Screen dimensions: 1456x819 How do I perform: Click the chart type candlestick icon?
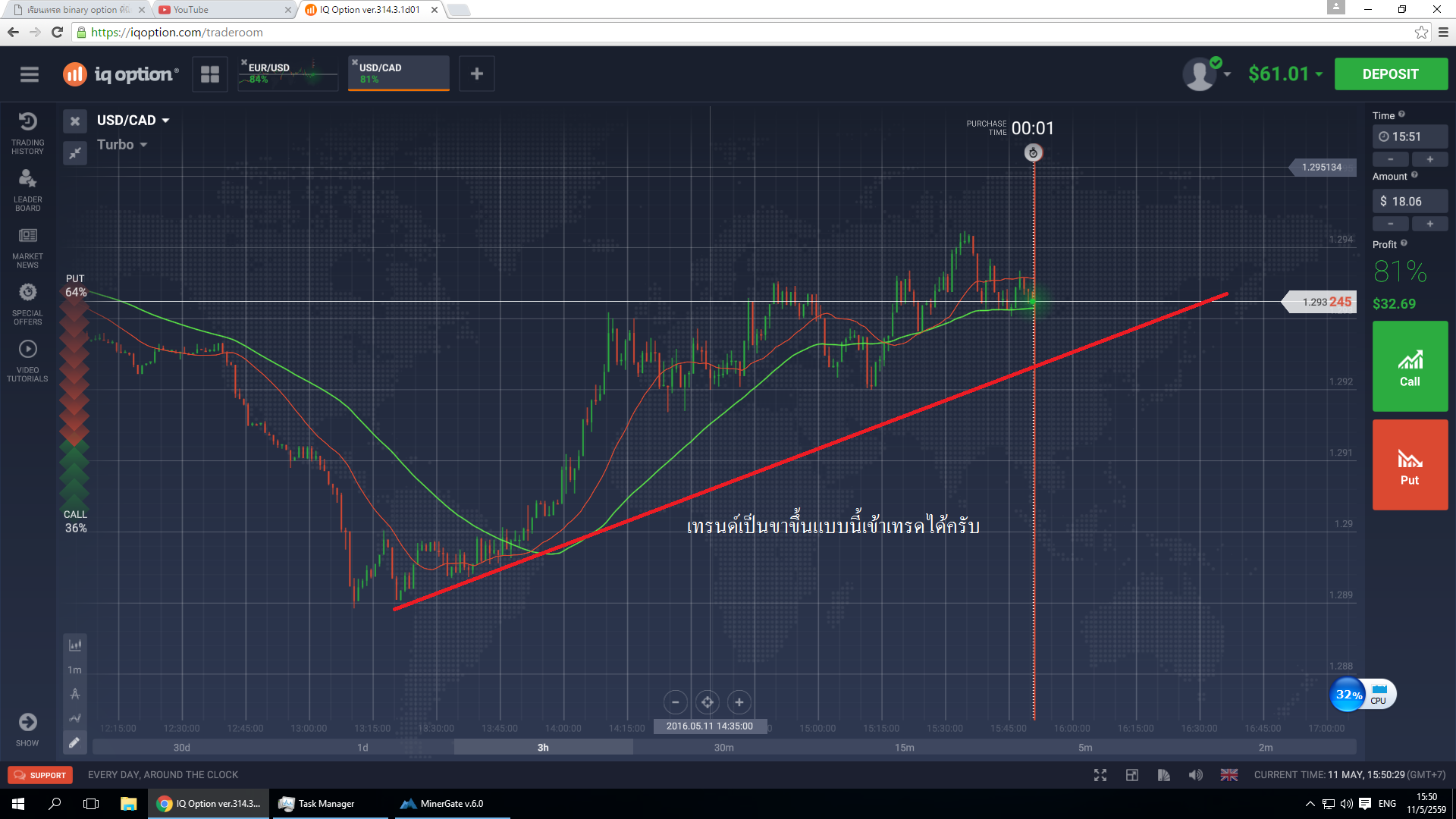[75, 645]
